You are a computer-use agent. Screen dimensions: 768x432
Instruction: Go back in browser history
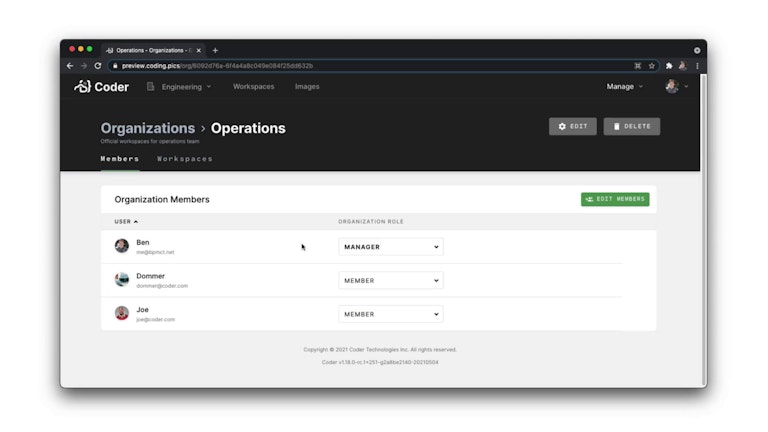(x=70, y=66)
